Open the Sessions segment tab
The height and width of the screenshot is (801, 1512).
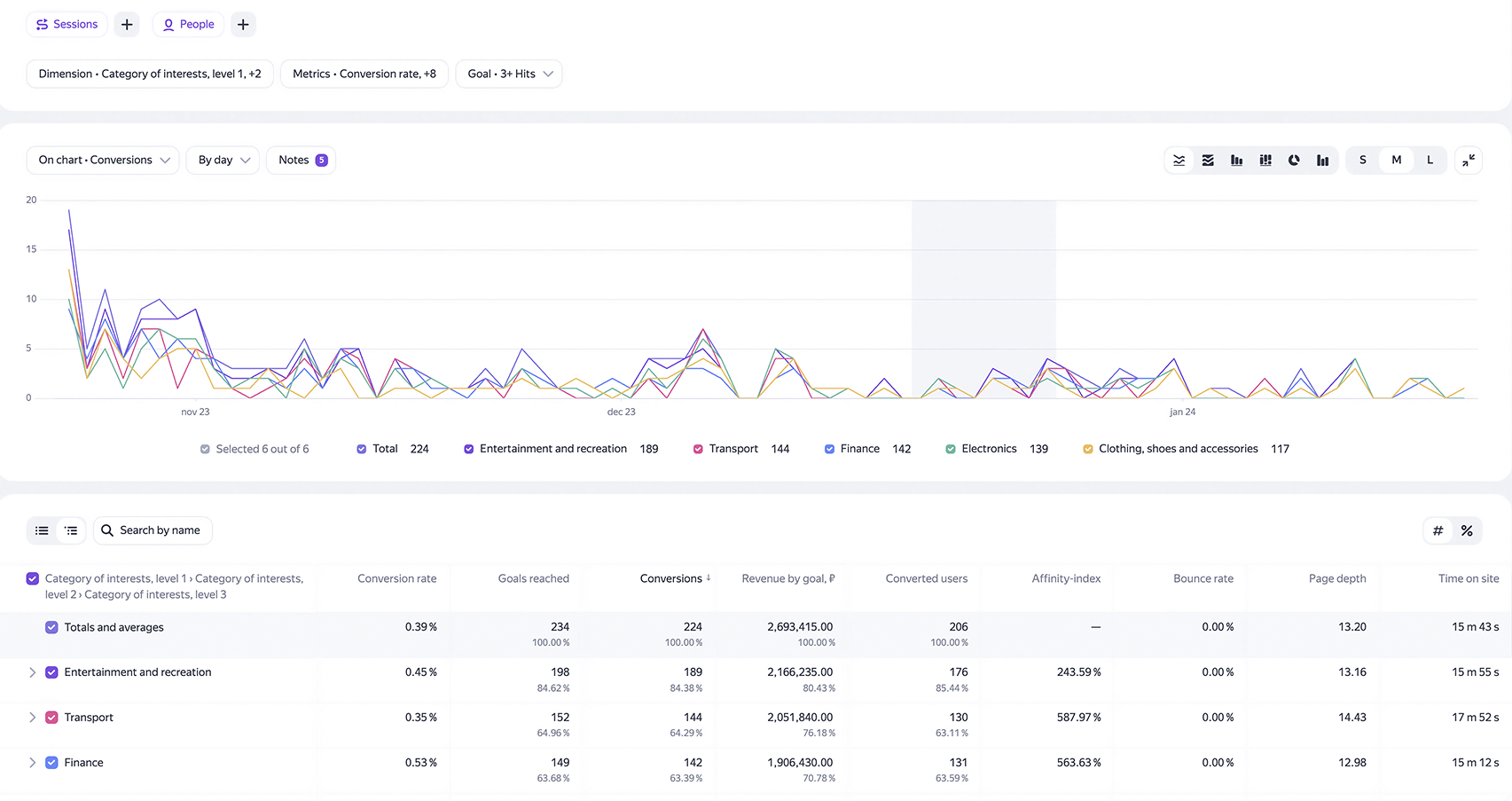67,24
